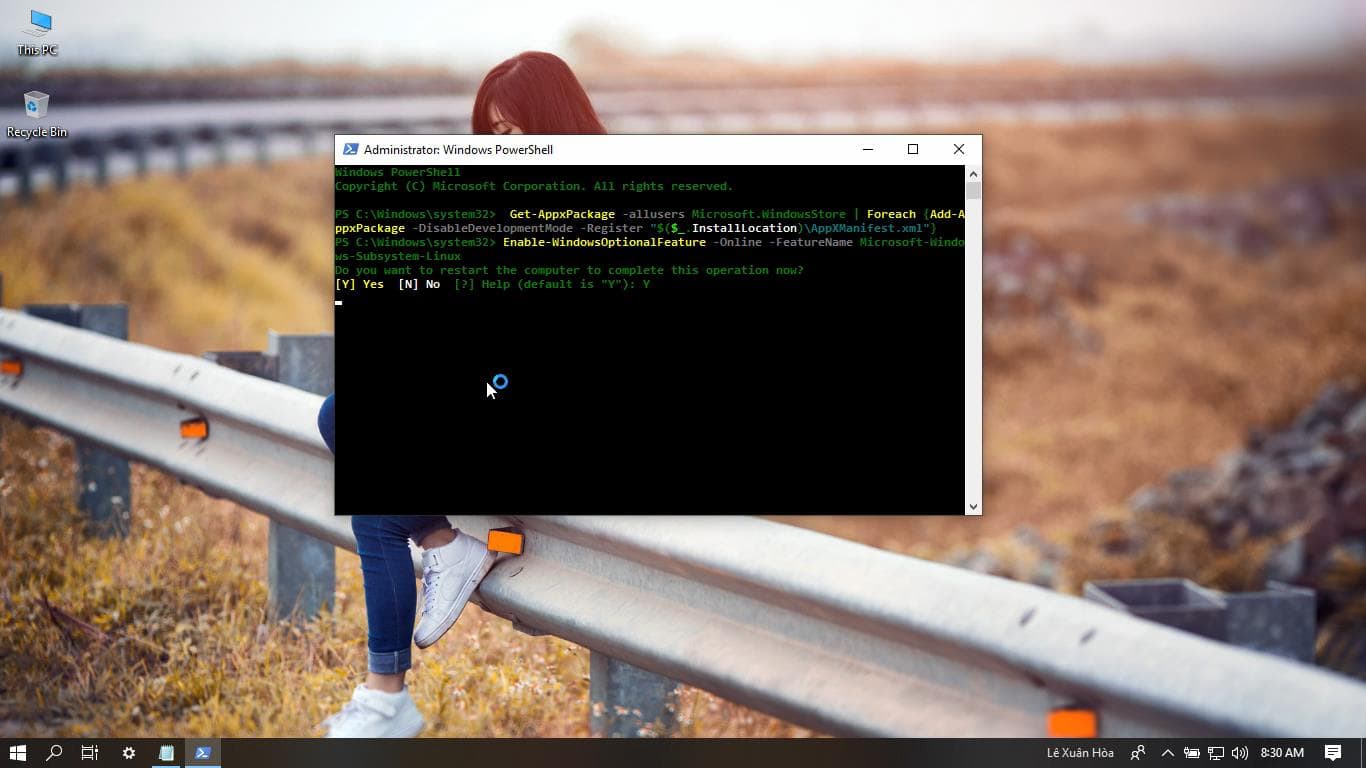Screen dimensions: 1366x768
Task: Switch to the Windows PowerShell taskbar icon
Action: (x=203, y=752)
